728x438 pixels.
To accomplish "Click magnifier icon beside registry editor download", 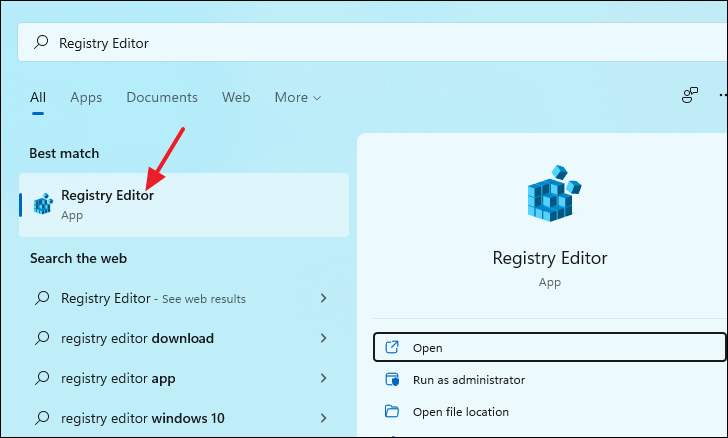I will 42,338.
